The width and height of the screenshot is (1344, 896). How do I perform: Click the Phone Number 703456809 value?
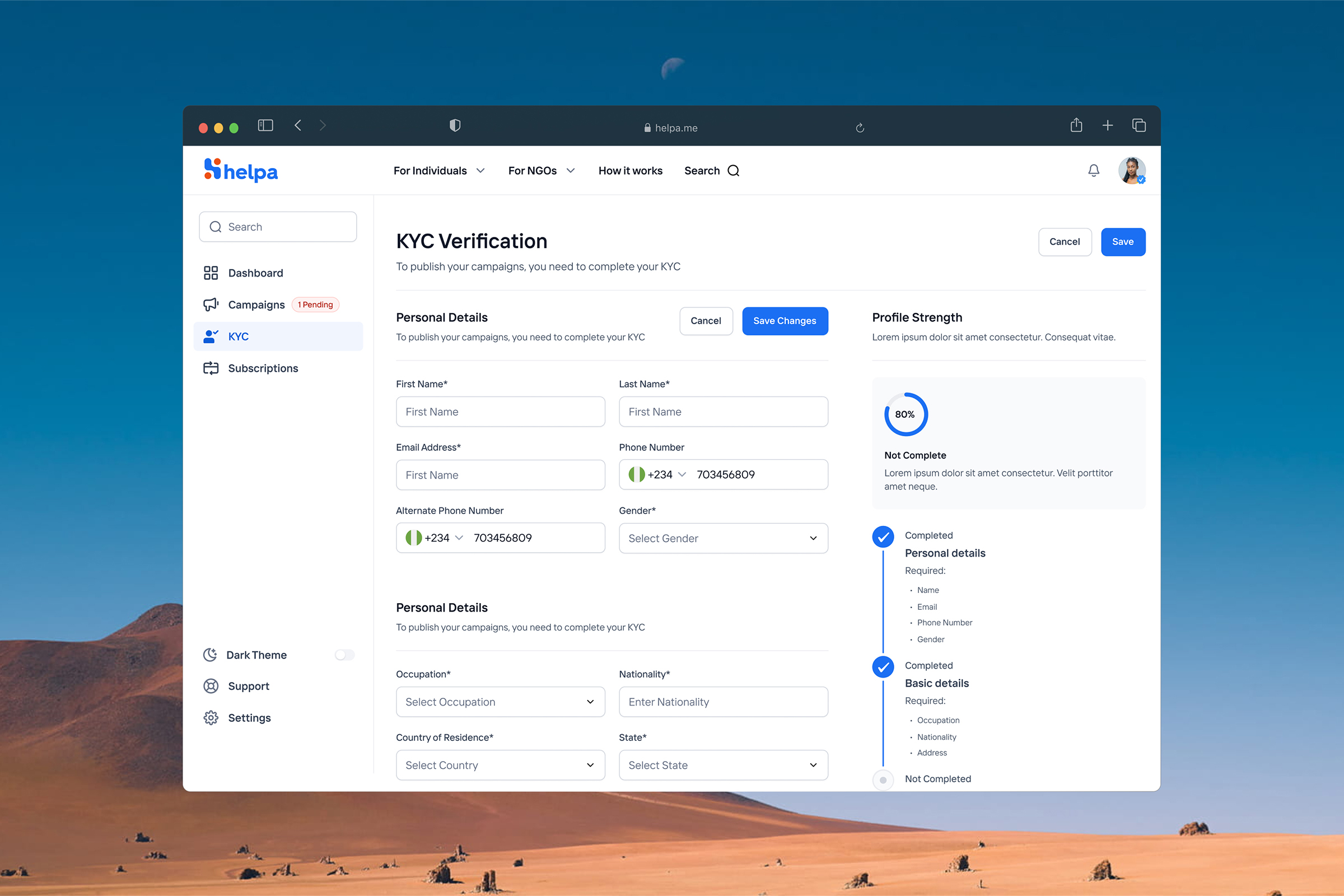click(x=726, y=474)
